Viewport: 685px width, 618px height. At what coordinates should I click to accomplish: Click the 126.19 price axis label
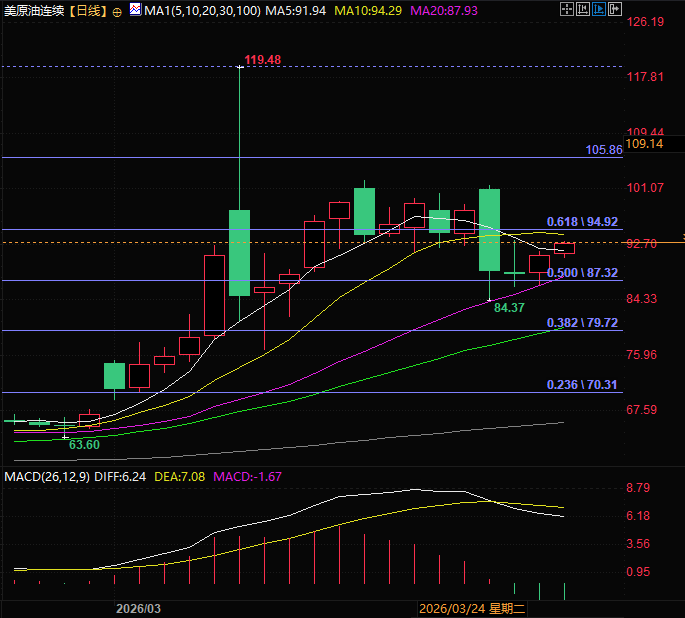(x=645, y=22)
